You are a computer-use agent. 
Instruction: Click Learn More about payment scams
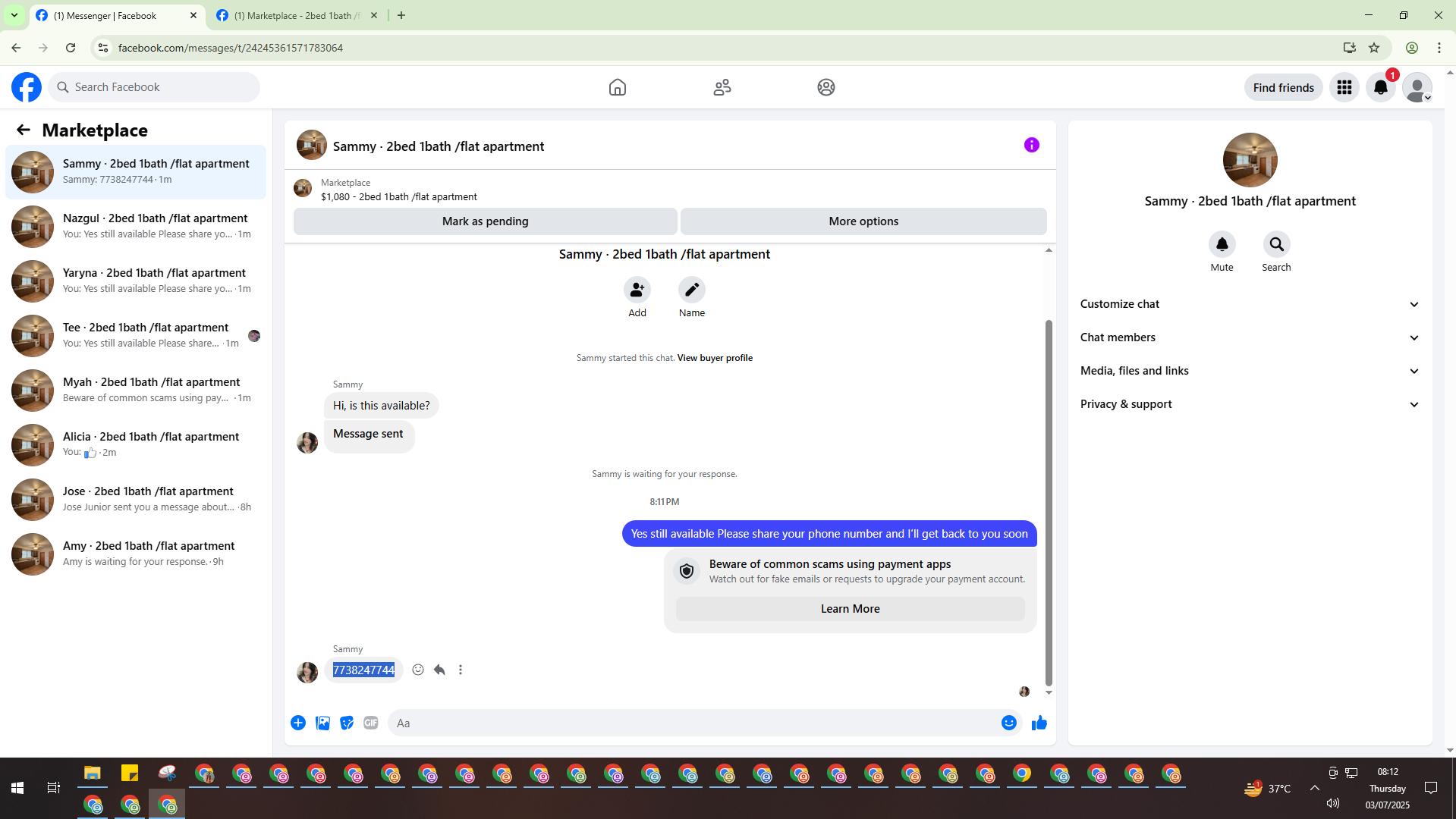coord(850,609)
